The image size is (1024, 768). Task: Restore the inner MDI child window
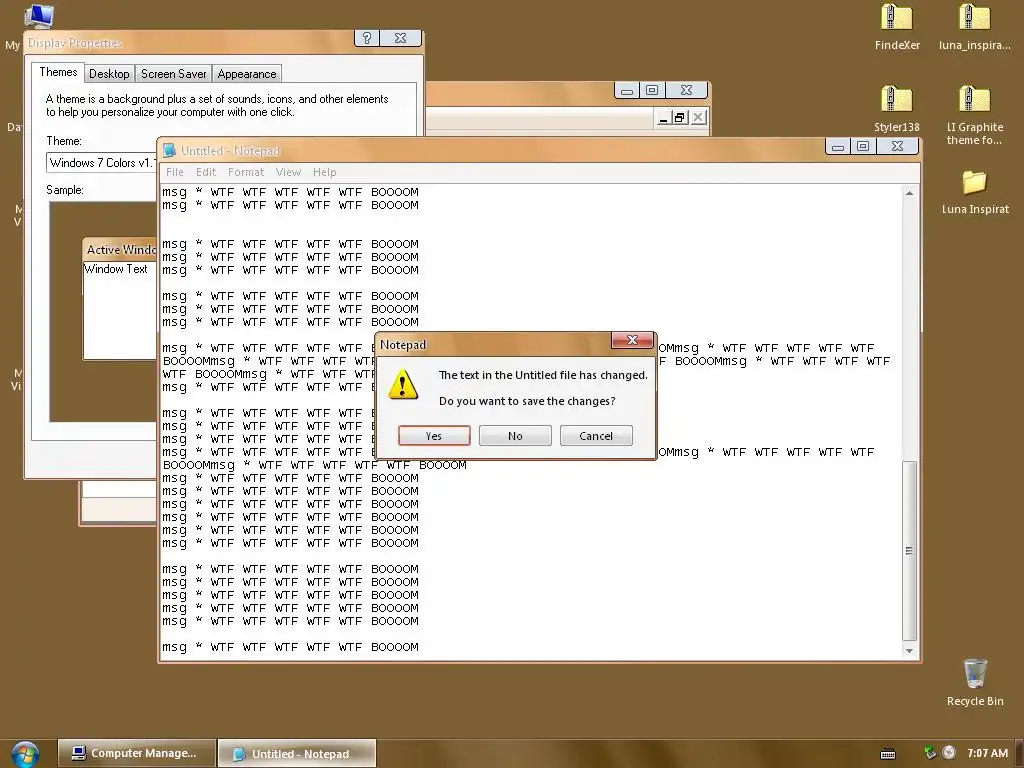(x=680, y=118)
